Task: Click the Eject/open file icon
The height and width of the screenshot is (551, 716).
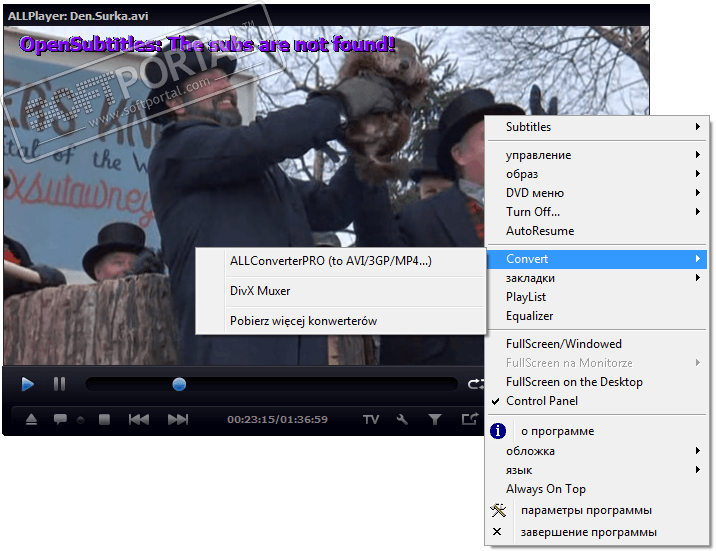Action: (31, 419)
